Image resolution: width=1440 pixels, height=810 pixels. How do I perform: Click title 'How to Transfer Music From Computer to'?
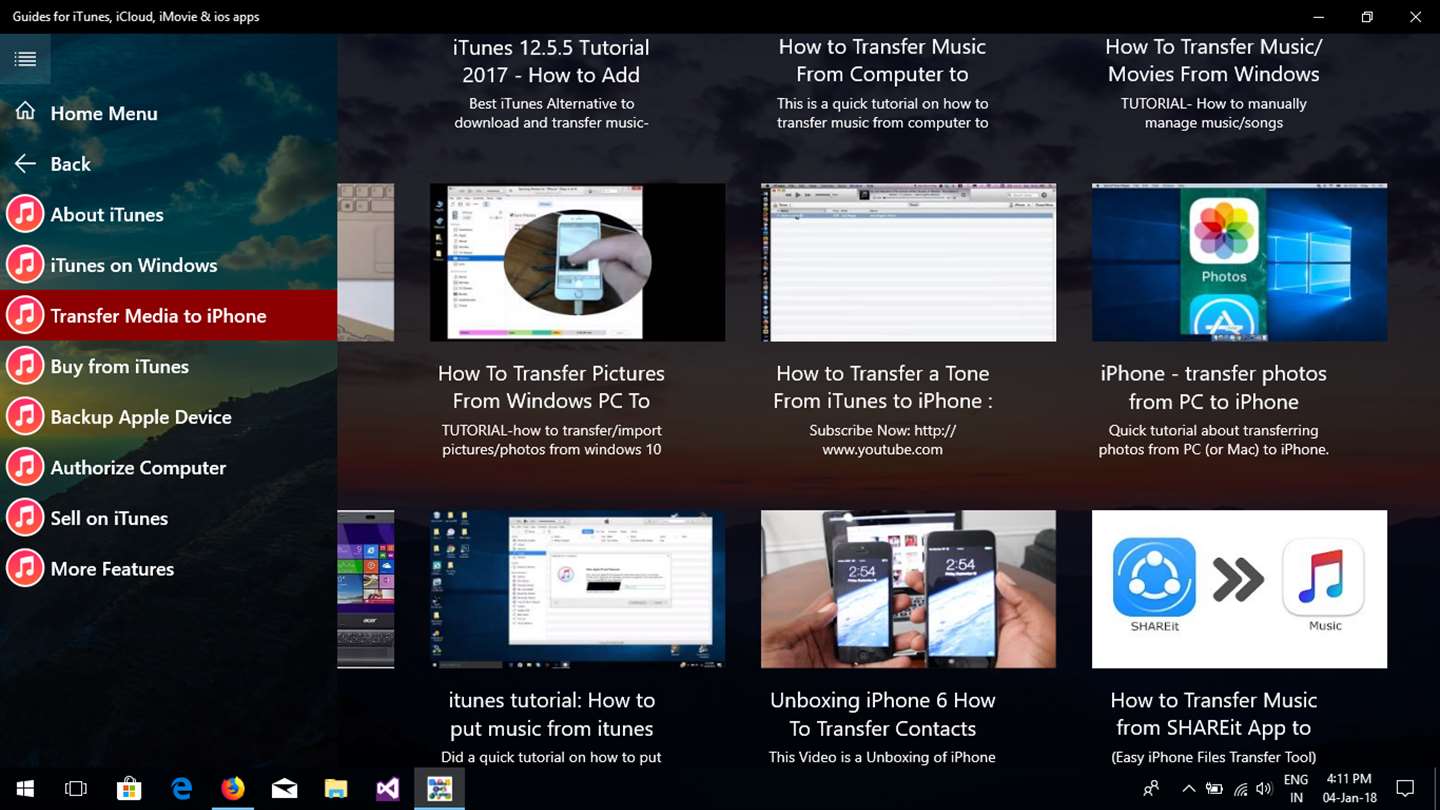(882, 60)
